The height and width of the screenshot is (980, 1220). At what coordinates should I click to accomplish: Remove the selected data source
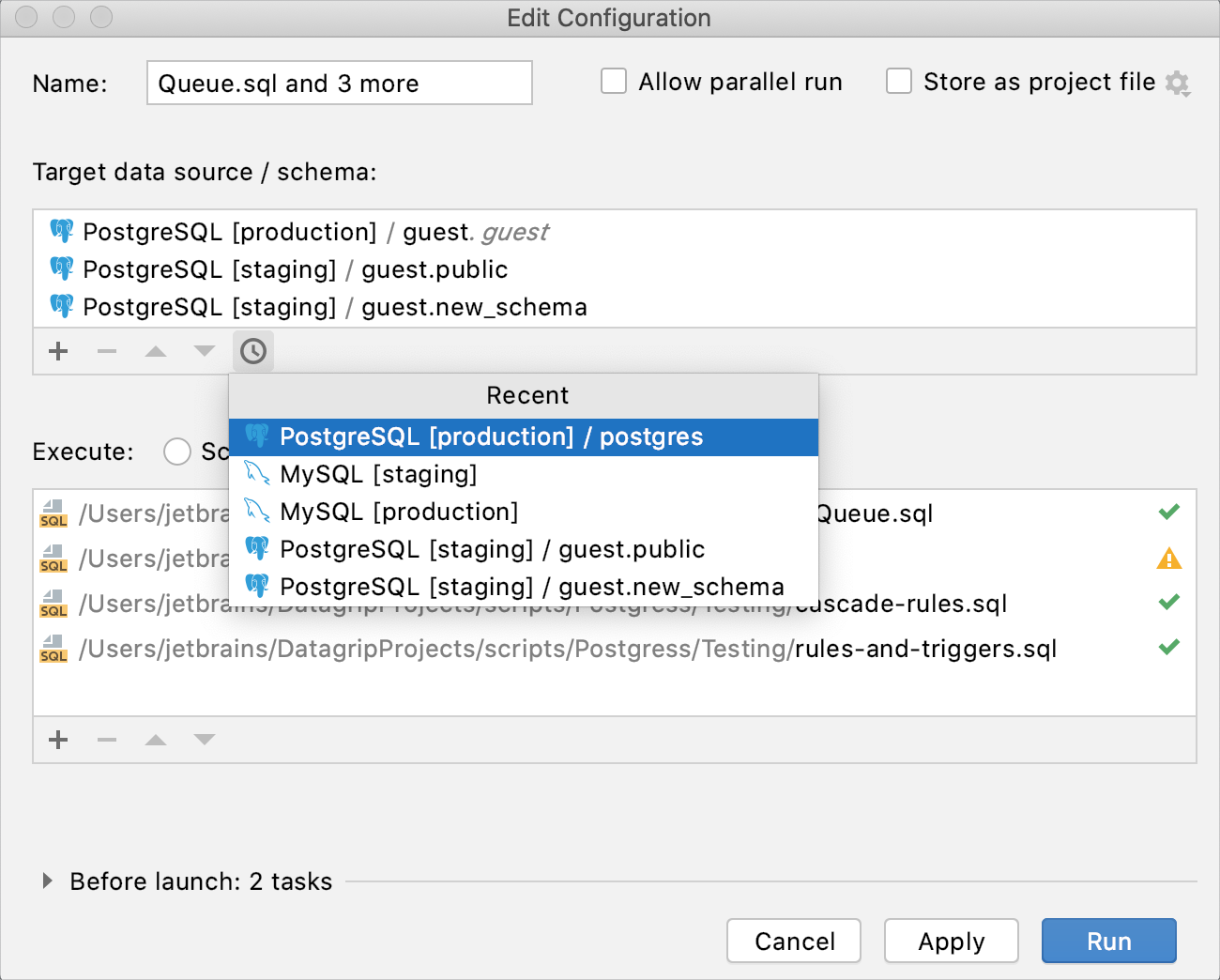coord(106,351)
